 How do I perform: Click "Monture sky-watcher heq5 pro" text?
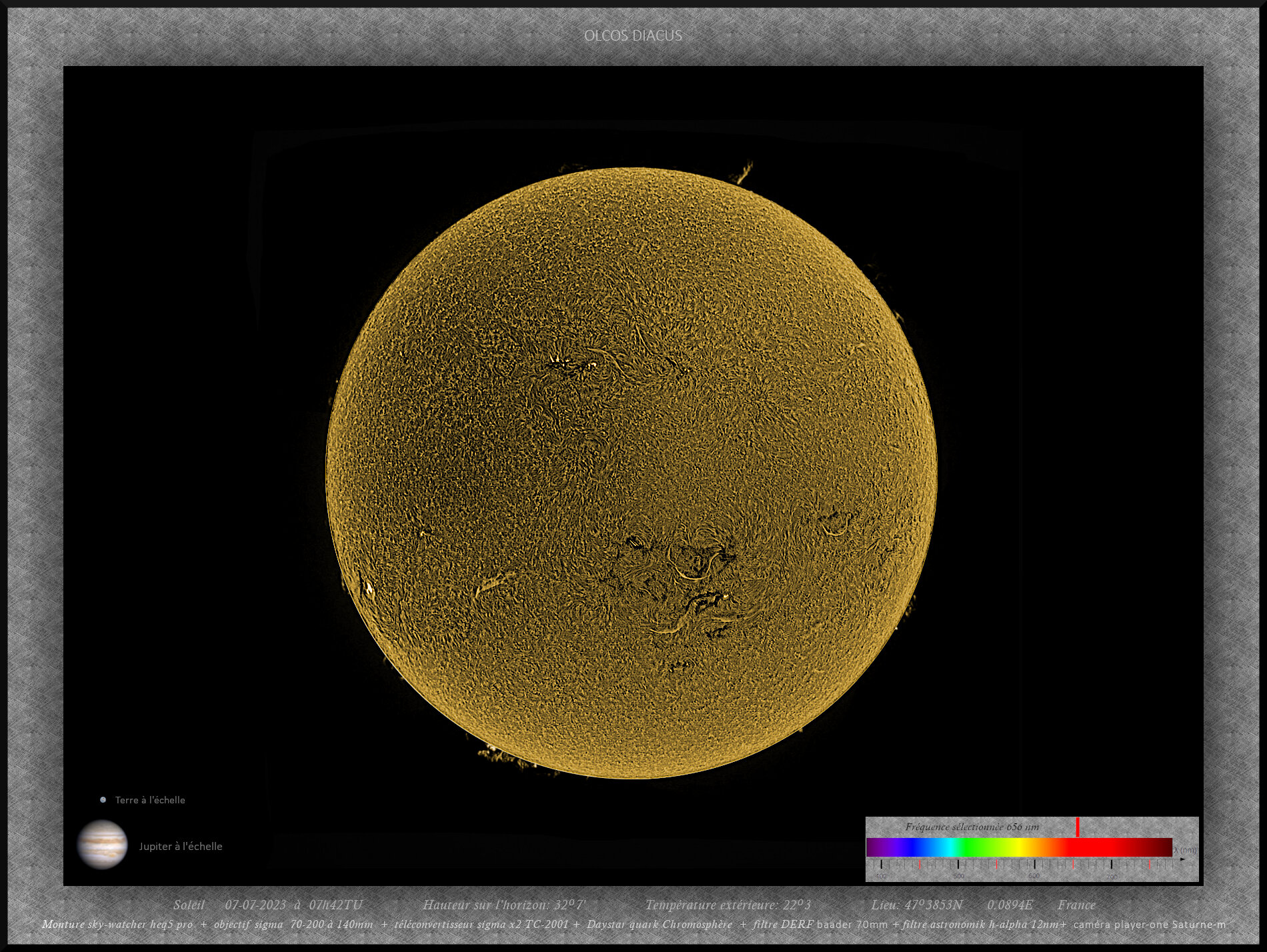(x=117, y=924)
